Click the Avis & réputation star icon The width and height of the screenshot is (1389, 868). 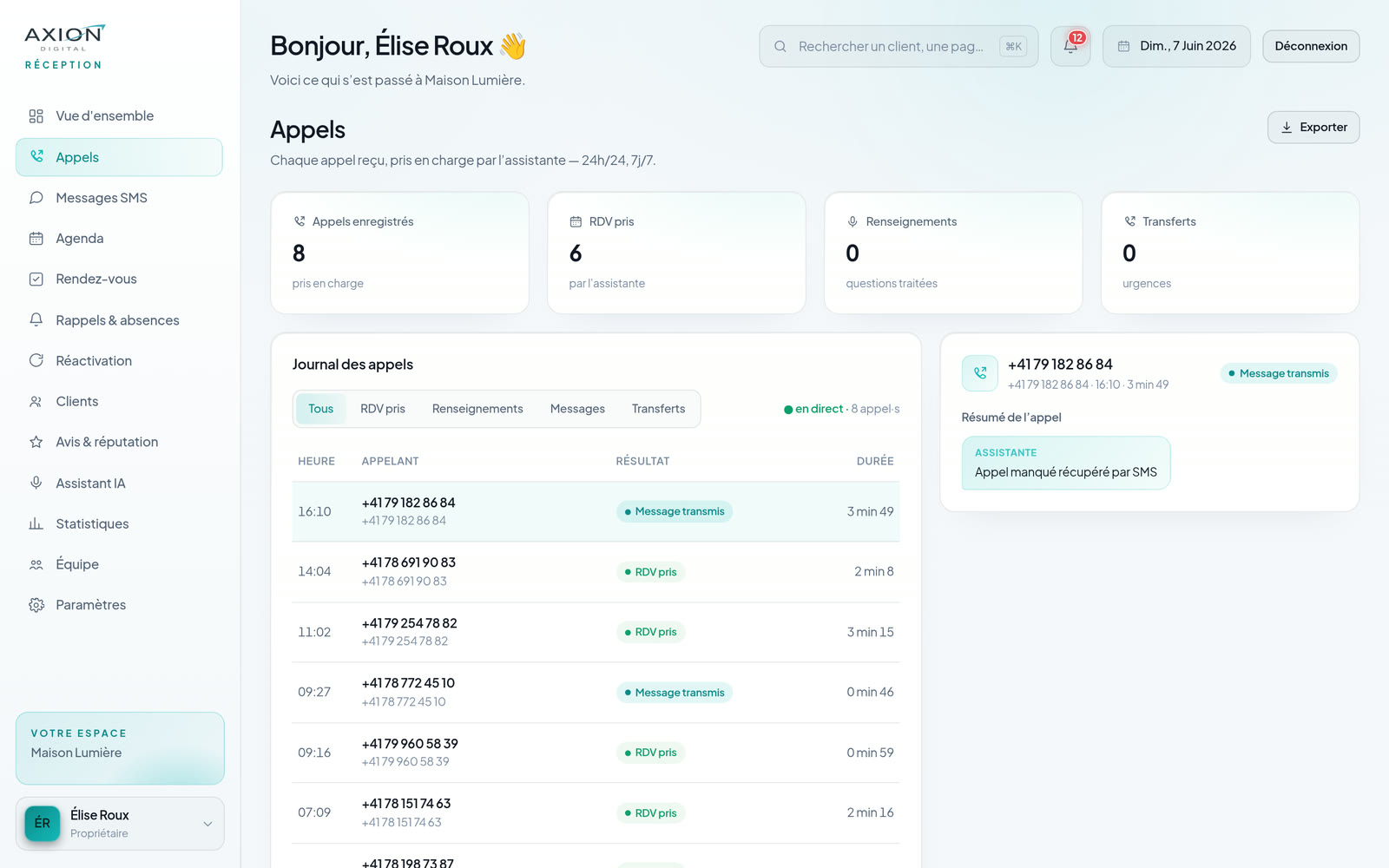(x=36, y=443)
